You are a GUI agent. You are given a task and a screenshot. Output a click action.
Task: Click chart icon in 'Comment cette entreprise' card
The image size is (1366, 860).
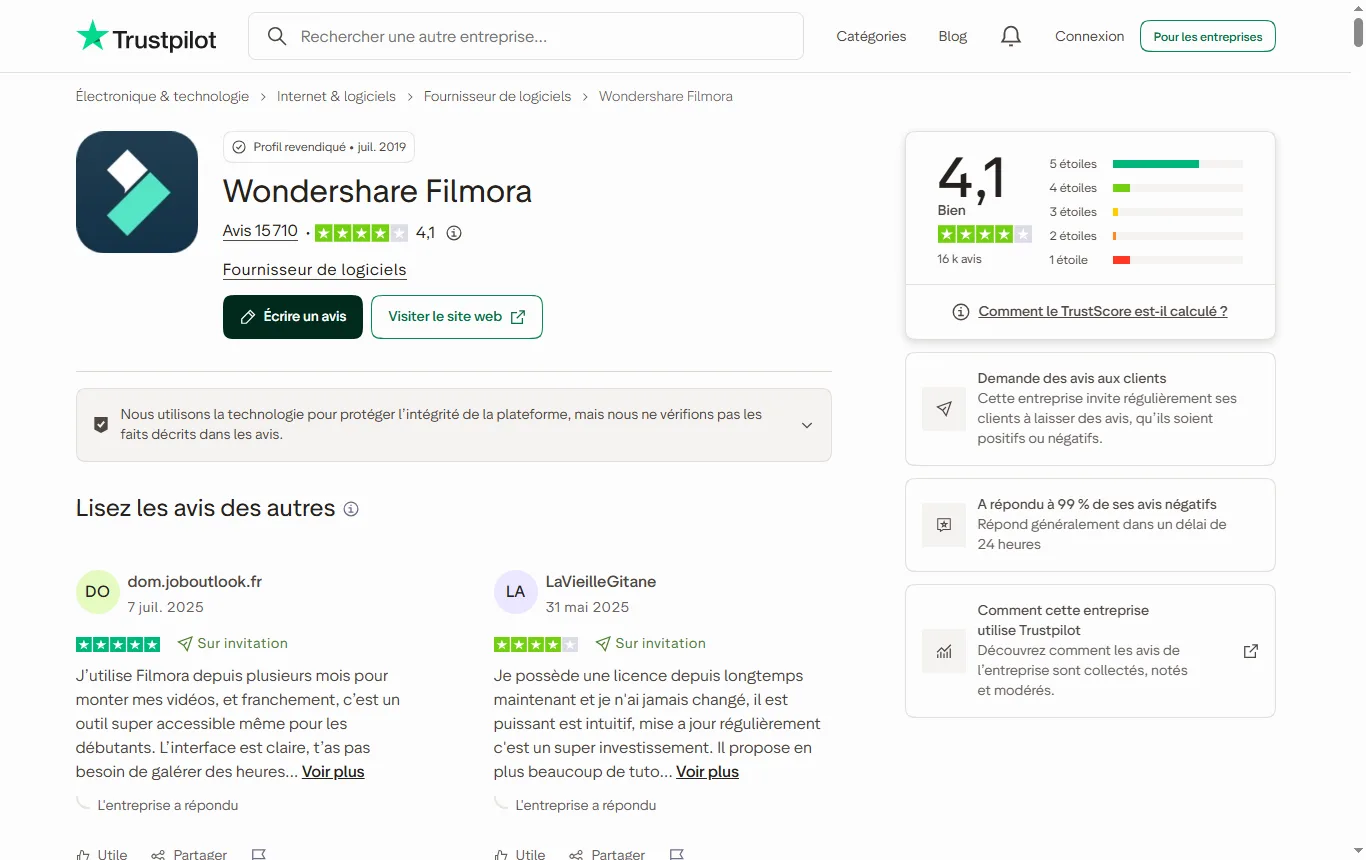(x=944, y=652)
